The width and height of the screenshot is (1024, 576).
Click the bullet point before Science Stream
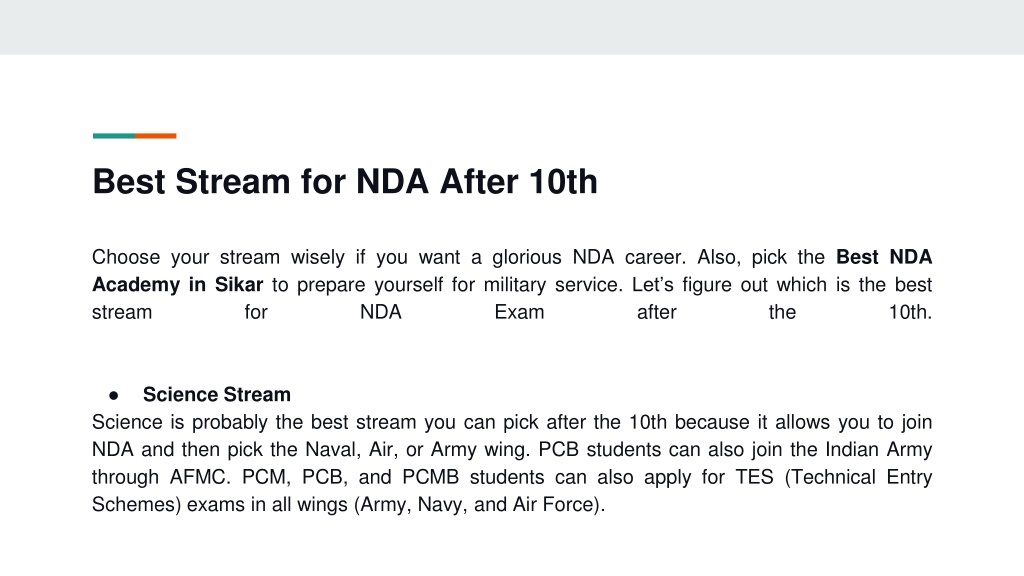(x=114, y=395)
